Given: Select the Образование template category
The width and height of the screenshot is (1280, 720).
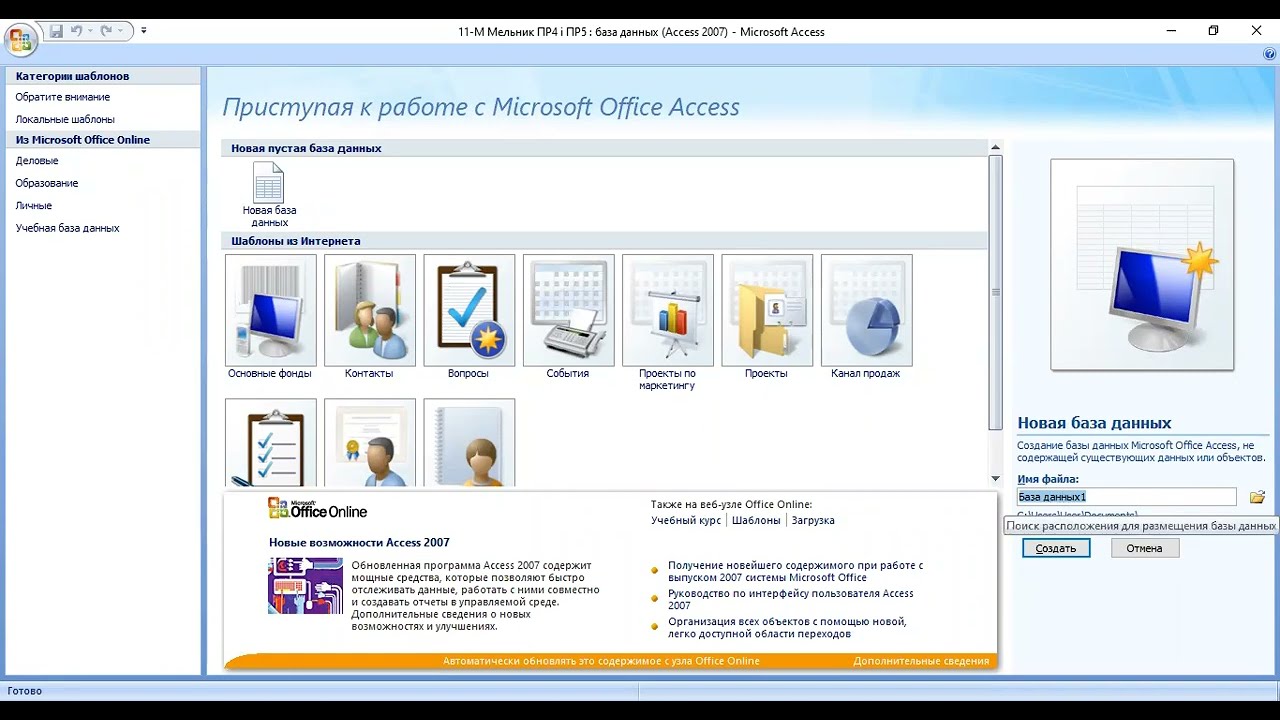Looking at the screenshot, I should click(x=47, y=183).
